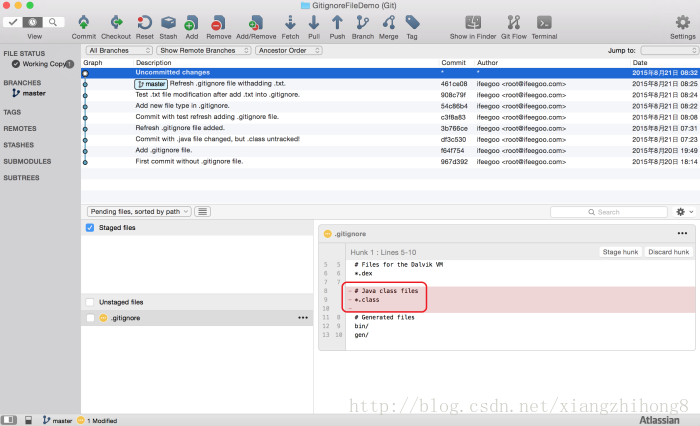Screen dimensions: 700x426
Task: Click Show in Finder icon
Action: click(473, 22)
